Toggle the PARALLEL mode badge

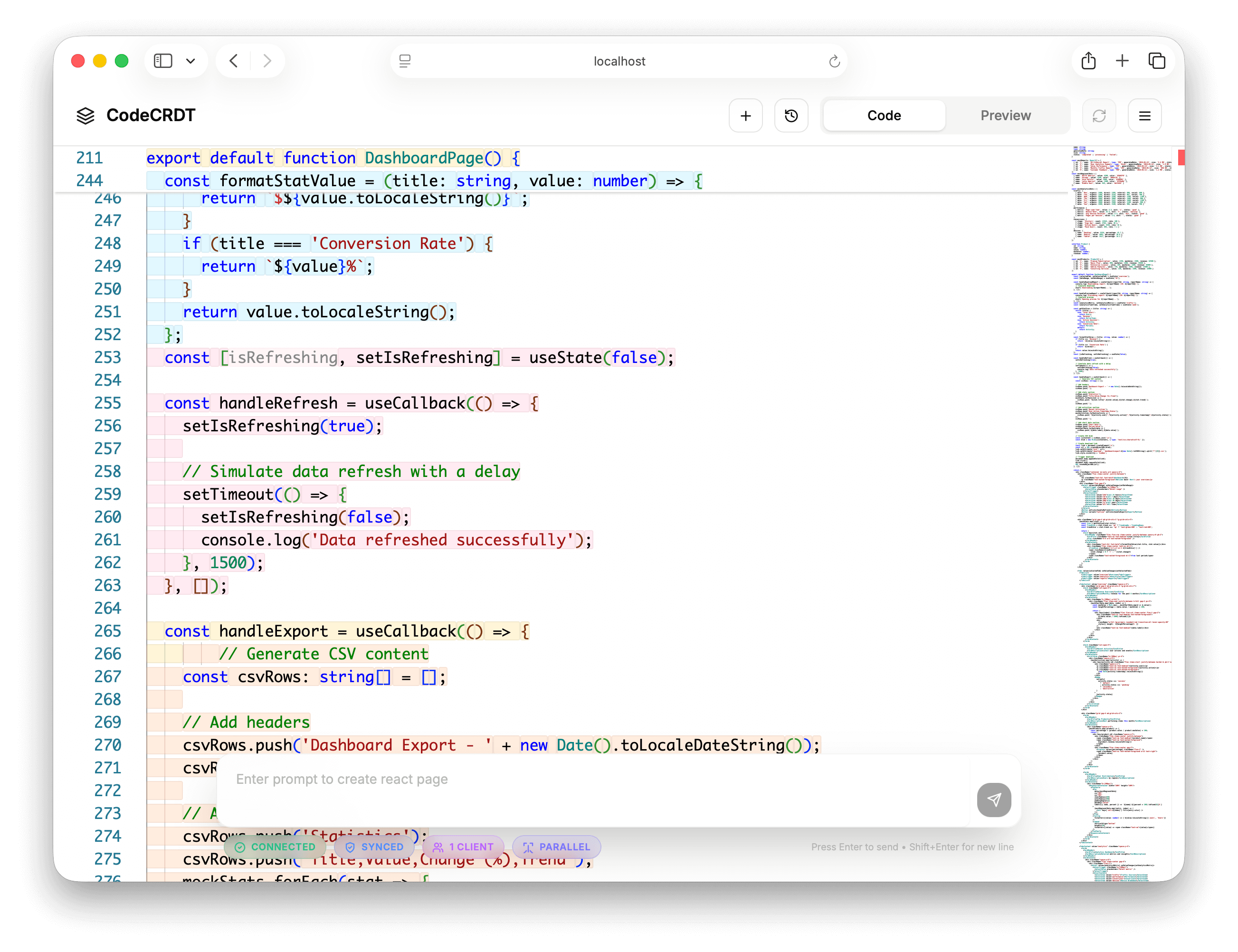(556, 847)
